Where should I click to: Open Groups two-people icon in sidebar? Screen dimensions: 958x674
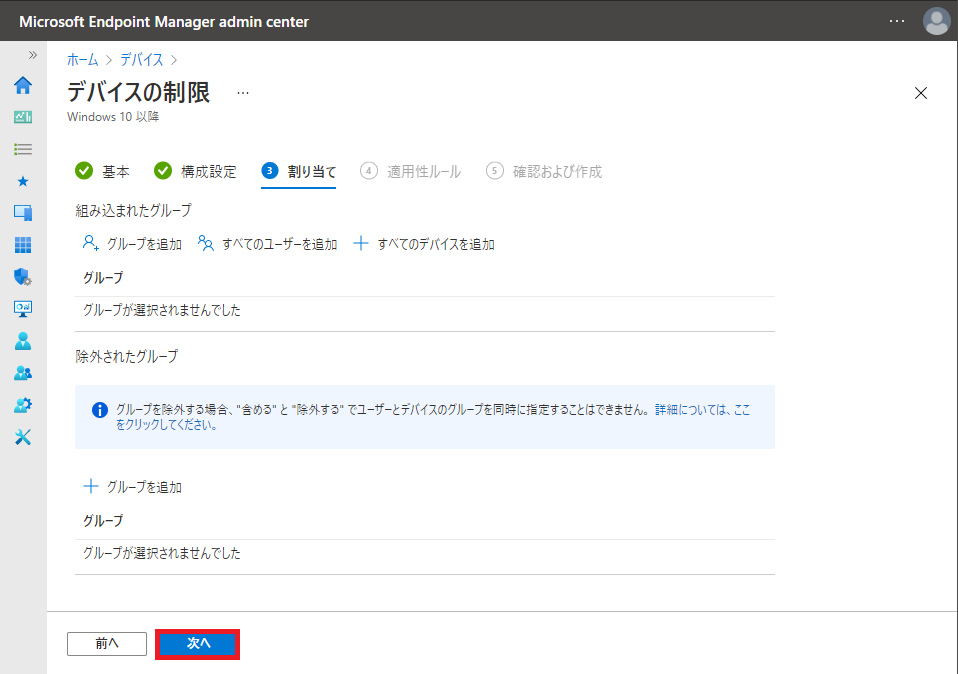(x=23, y=373)
